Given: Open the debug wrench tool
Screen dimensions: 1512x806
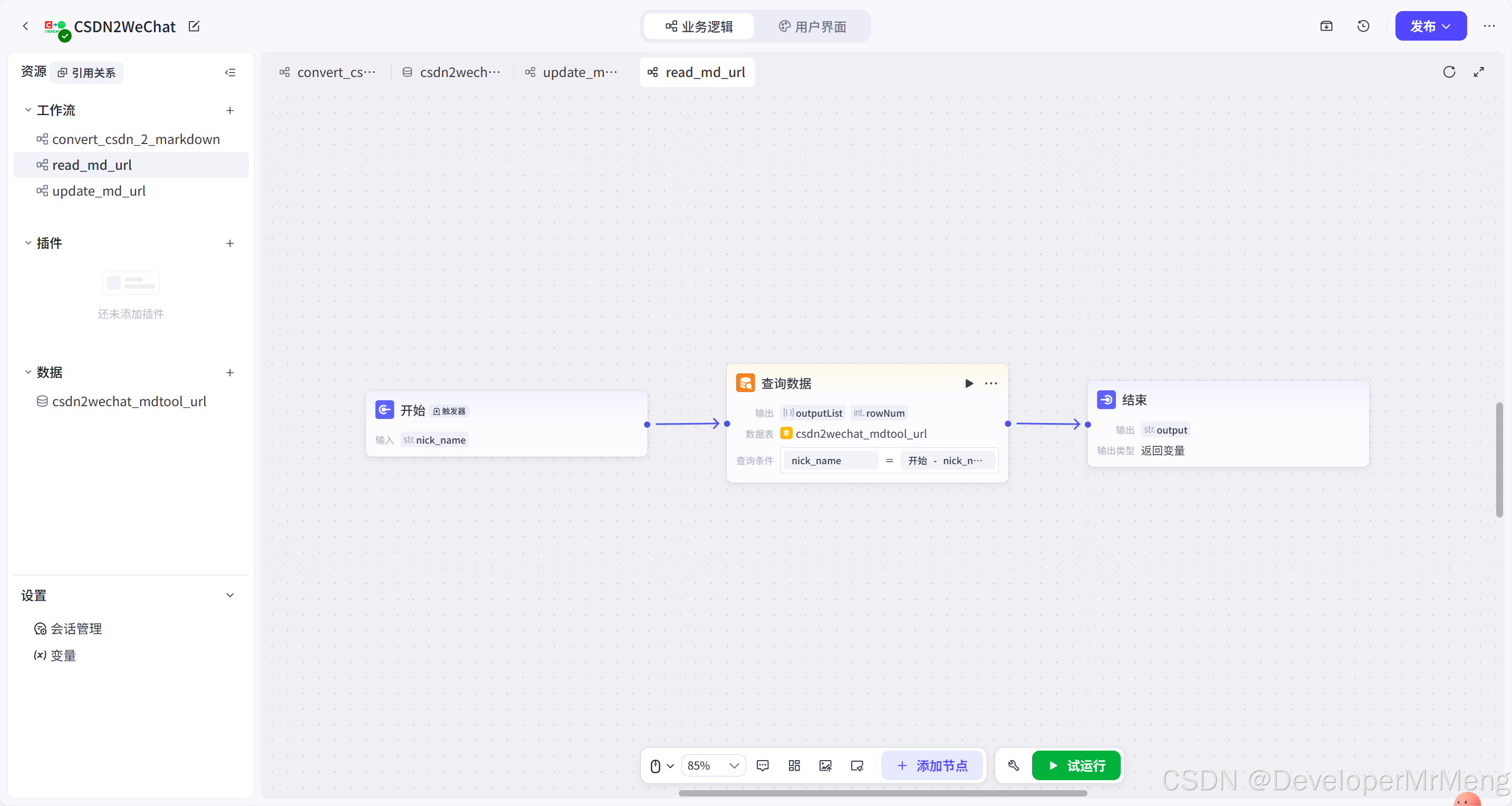Looking at the screenshot, I should [1013, 765].
